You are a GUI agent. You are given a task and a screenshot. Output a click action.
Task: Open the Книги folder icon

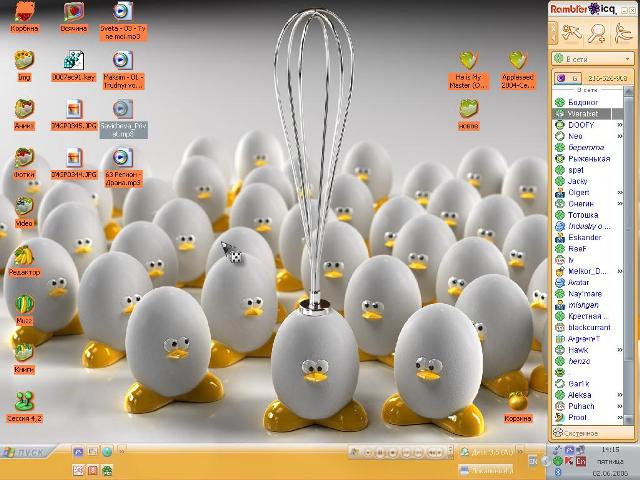click(x=24, y=358)
